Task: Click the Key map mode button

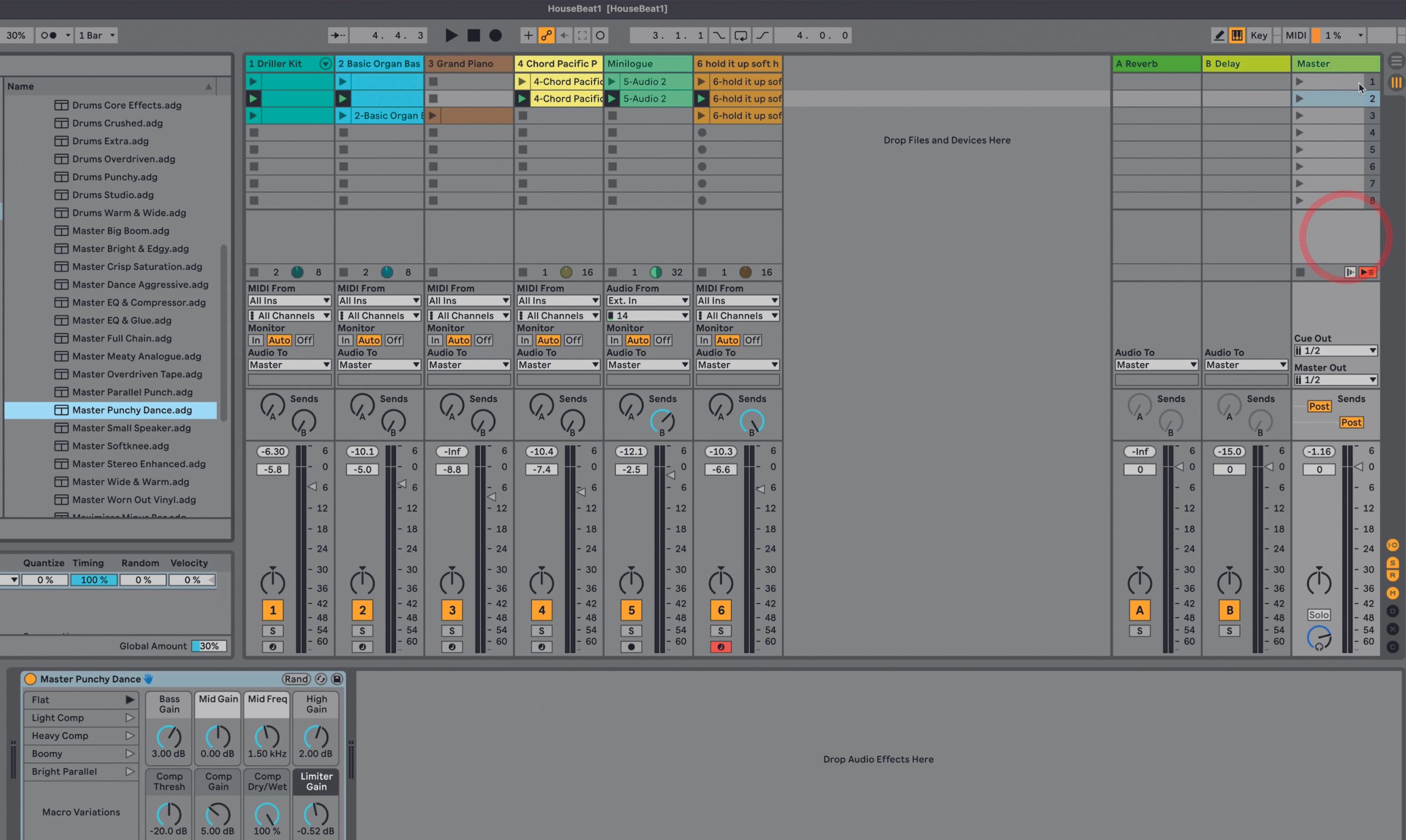Action: click(x=1259, y=35)
